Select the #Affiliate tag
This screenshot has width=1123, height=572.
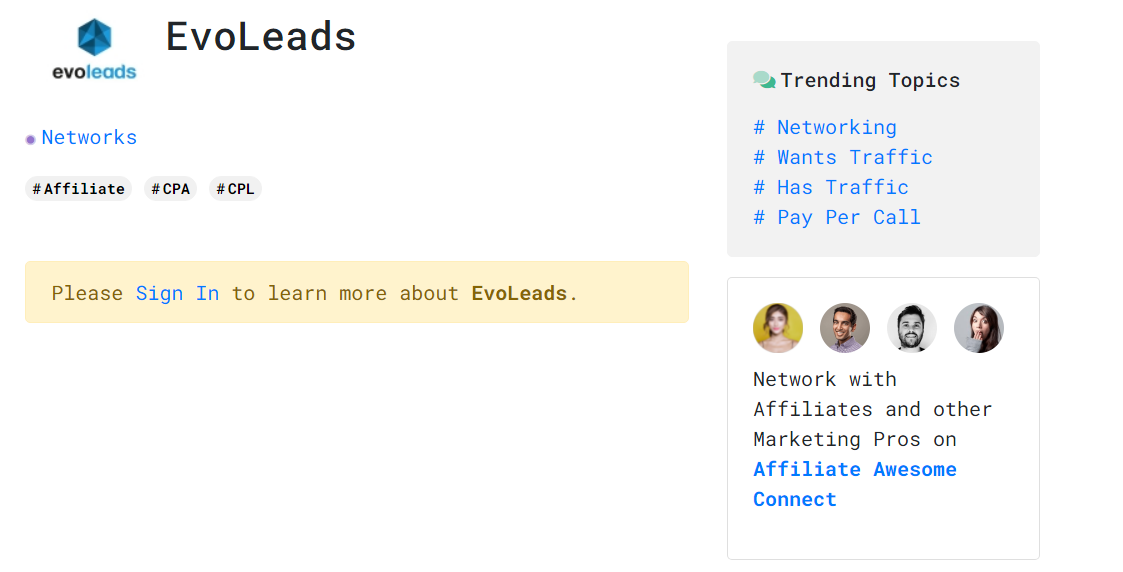tap(78, 189)
